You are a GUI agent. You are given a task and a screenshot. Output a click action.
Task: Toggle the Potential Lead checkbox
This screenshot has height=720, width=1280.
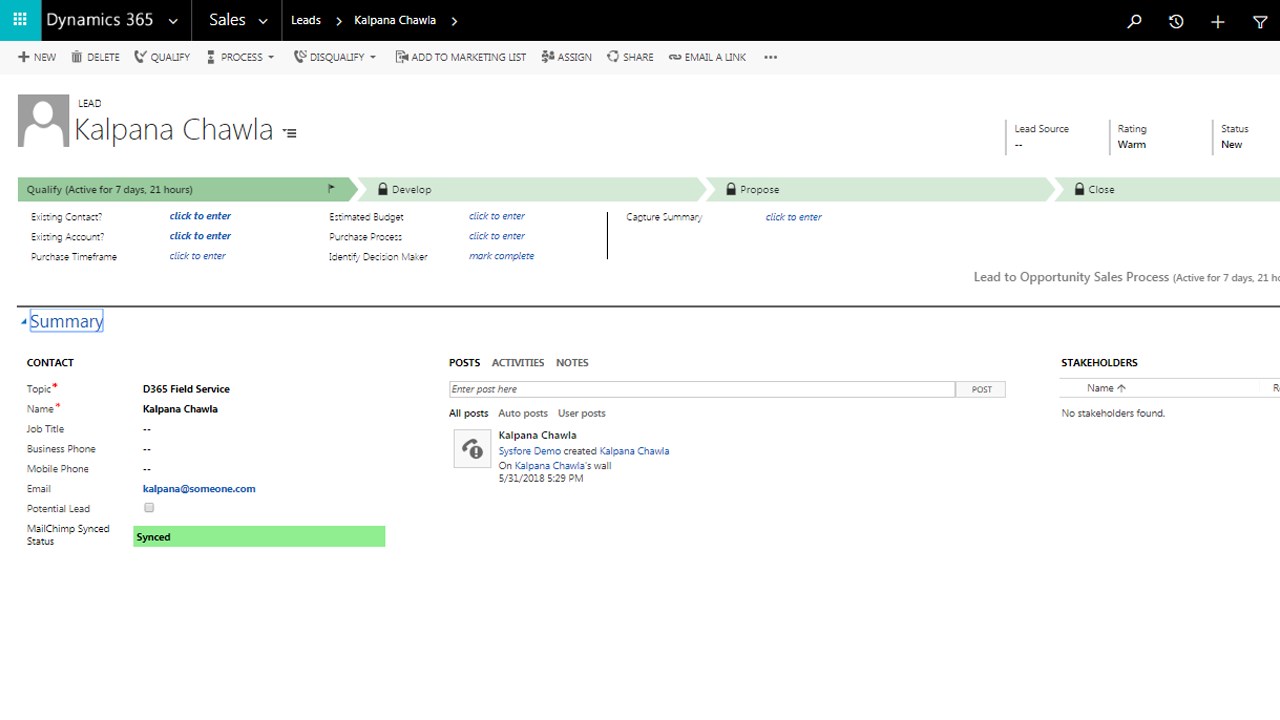point(149,508)
